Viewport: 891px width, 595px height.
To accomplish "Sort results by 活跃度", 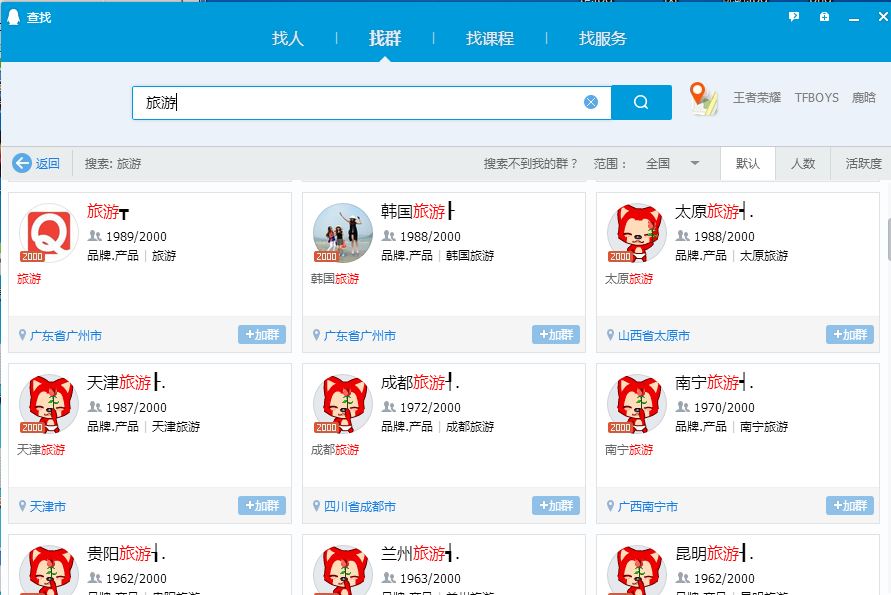I will click(863, 164).
